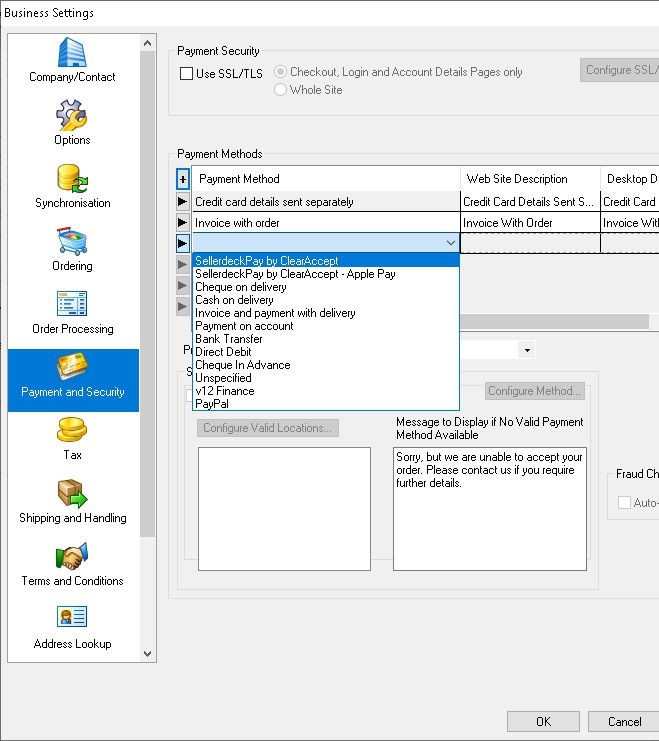
Task: Select Unspecified payment method
Action: point(326,378)
